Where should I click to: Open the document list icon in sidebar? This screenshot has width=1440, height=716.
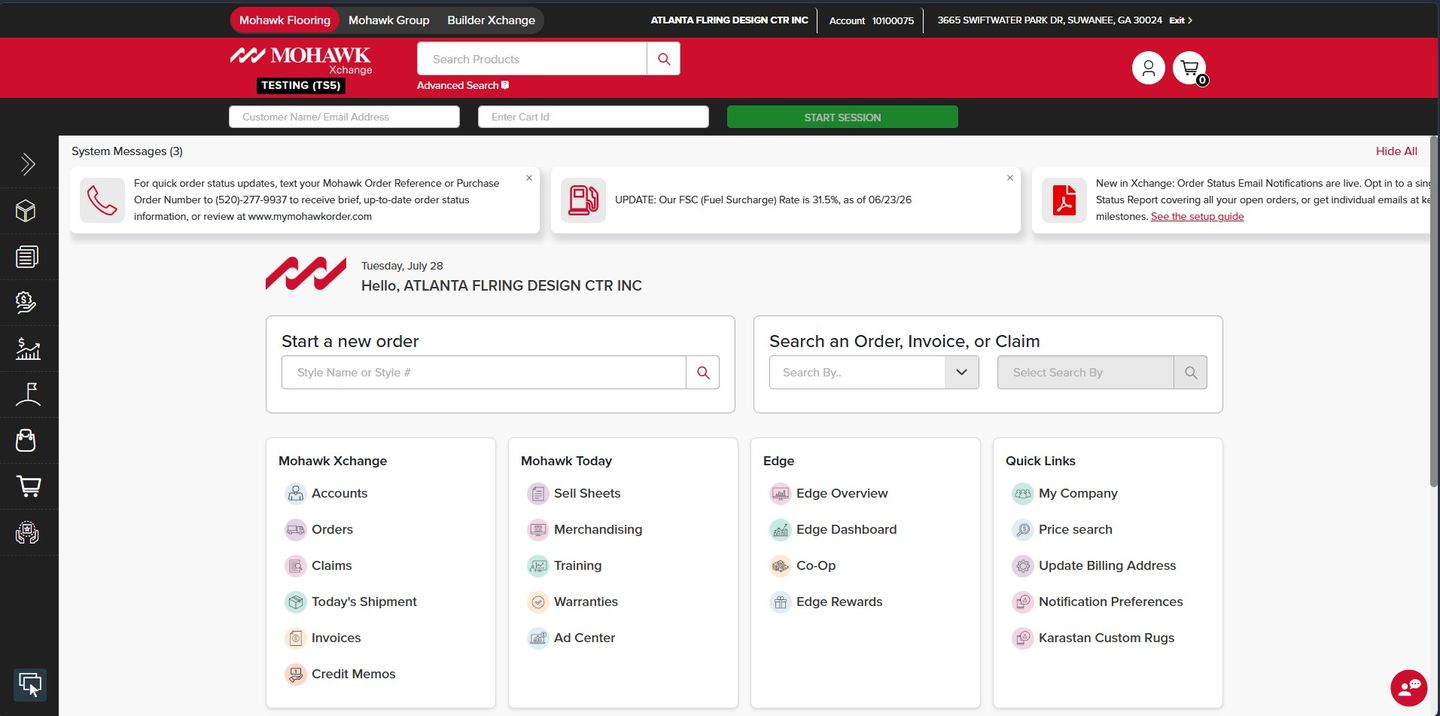[27, 257]
